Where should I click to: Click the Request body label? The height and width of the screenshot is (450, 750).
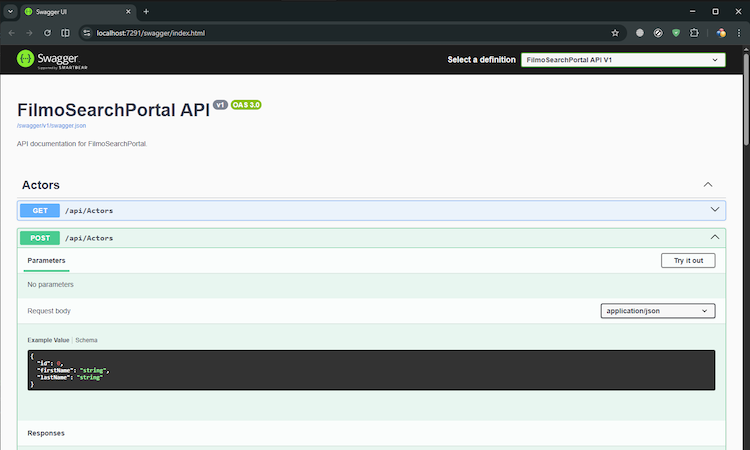[49, 311]
